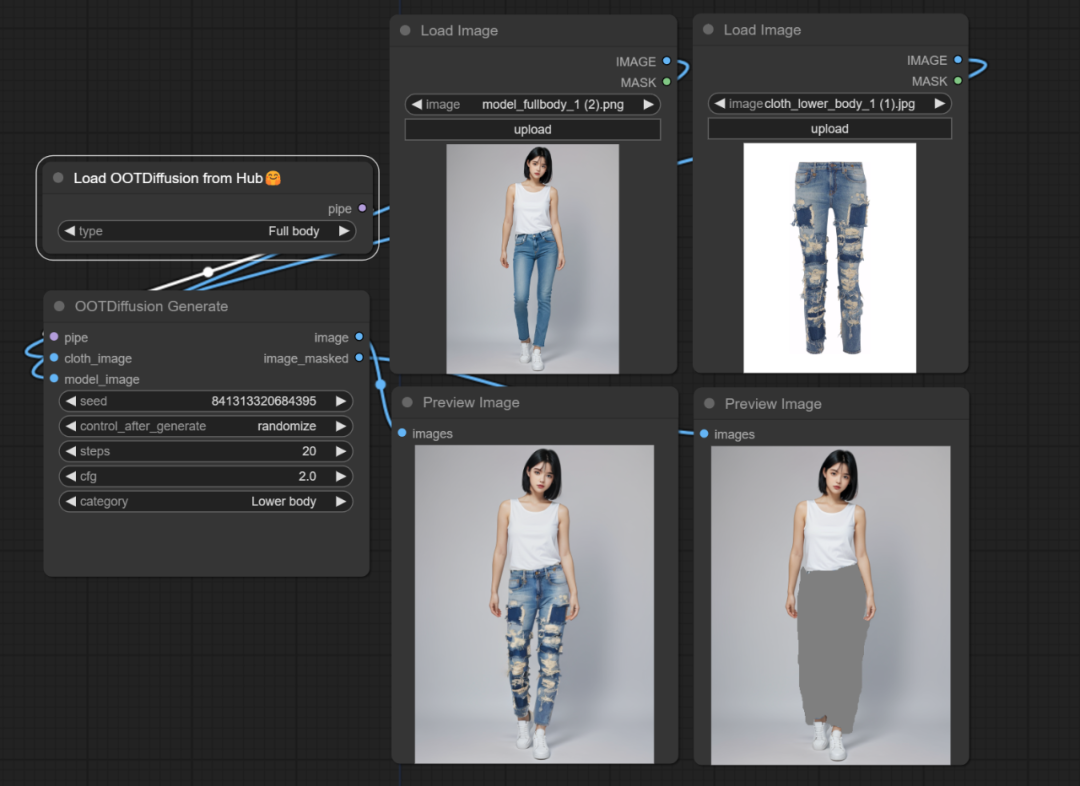This screenshot has height=786, width=1080.
Task: Click MASK output port of model_fullbody Load Image
Action: 667,81
